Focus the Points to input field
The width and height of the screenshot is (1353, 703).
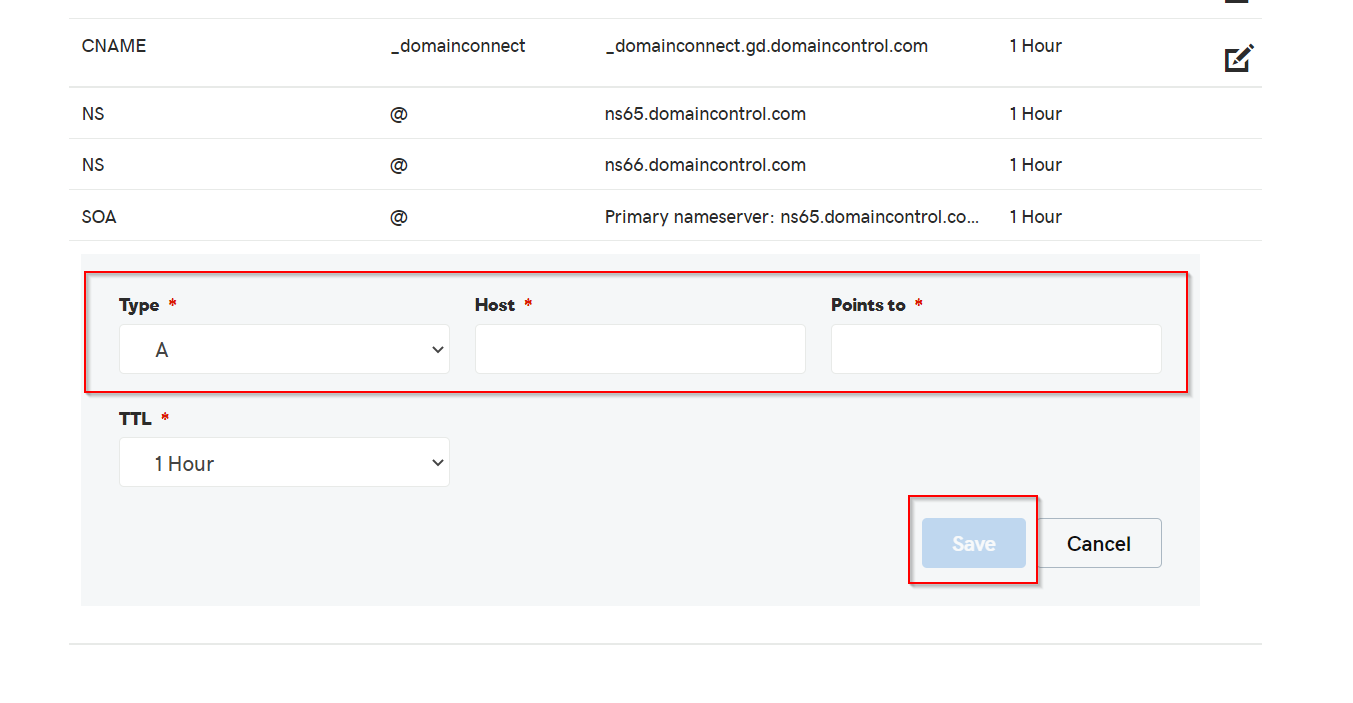996,349
